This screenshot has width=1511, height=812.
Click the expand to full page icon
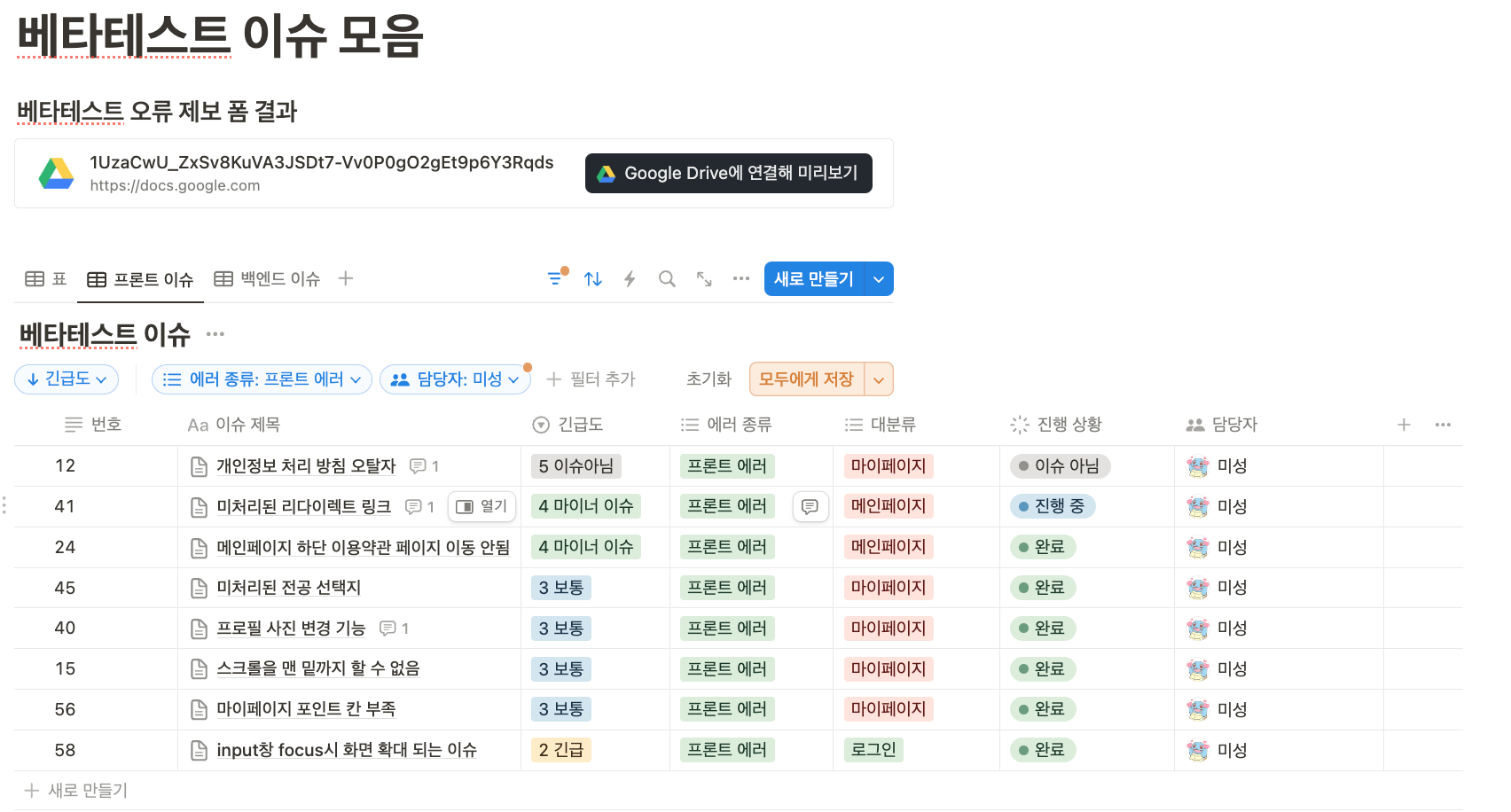[x=704, y=279]
